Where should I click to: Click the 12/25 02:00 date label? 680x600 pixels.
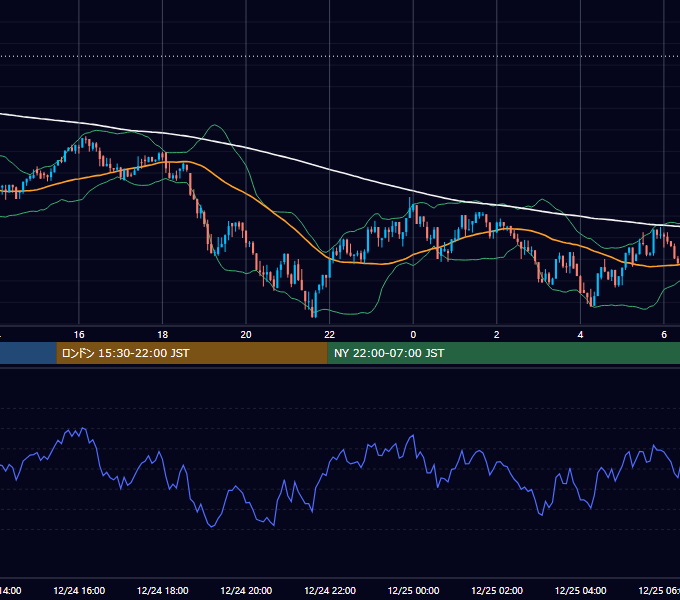(497, 590)
